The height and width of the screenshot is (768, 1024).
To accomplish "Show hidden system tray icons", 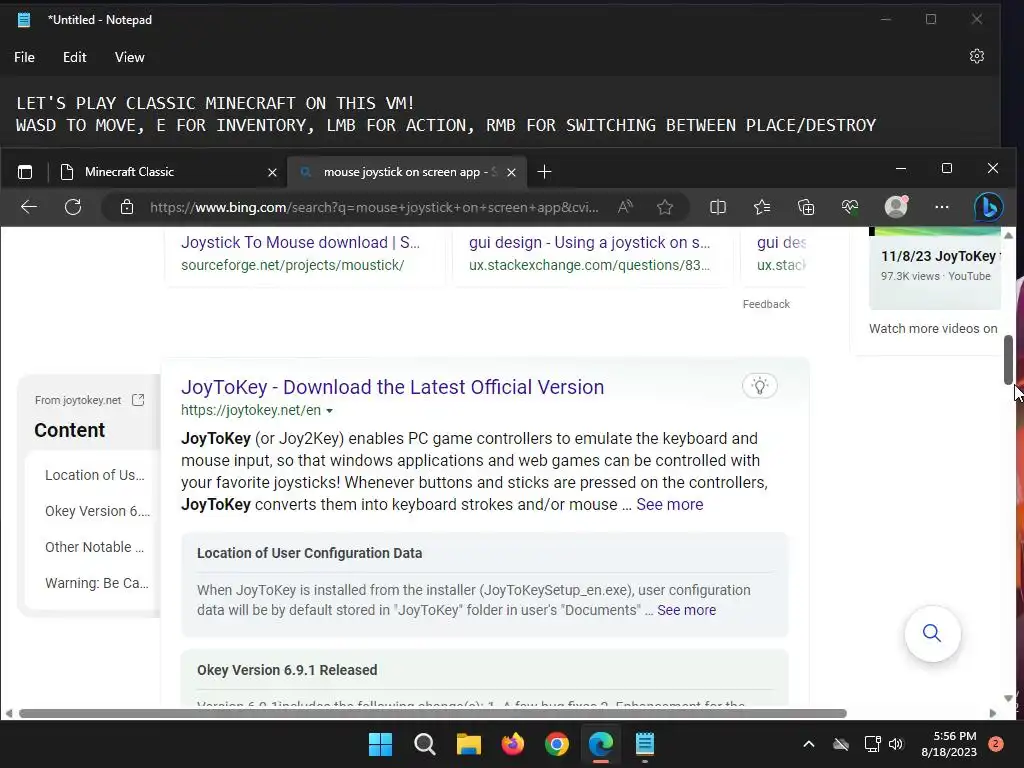I will [x=808, y=744].
